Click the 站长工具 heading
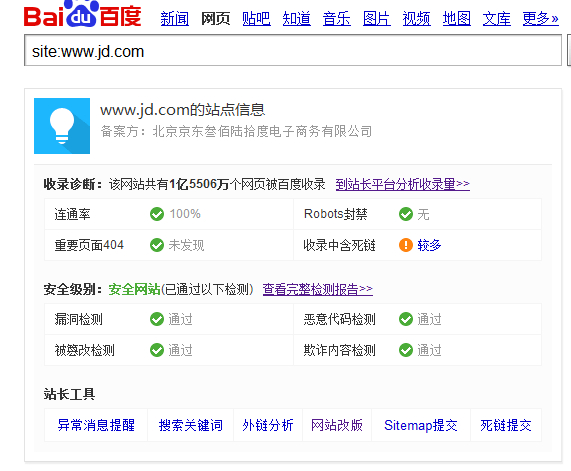 pyautogui.click(x=69, y=394)
